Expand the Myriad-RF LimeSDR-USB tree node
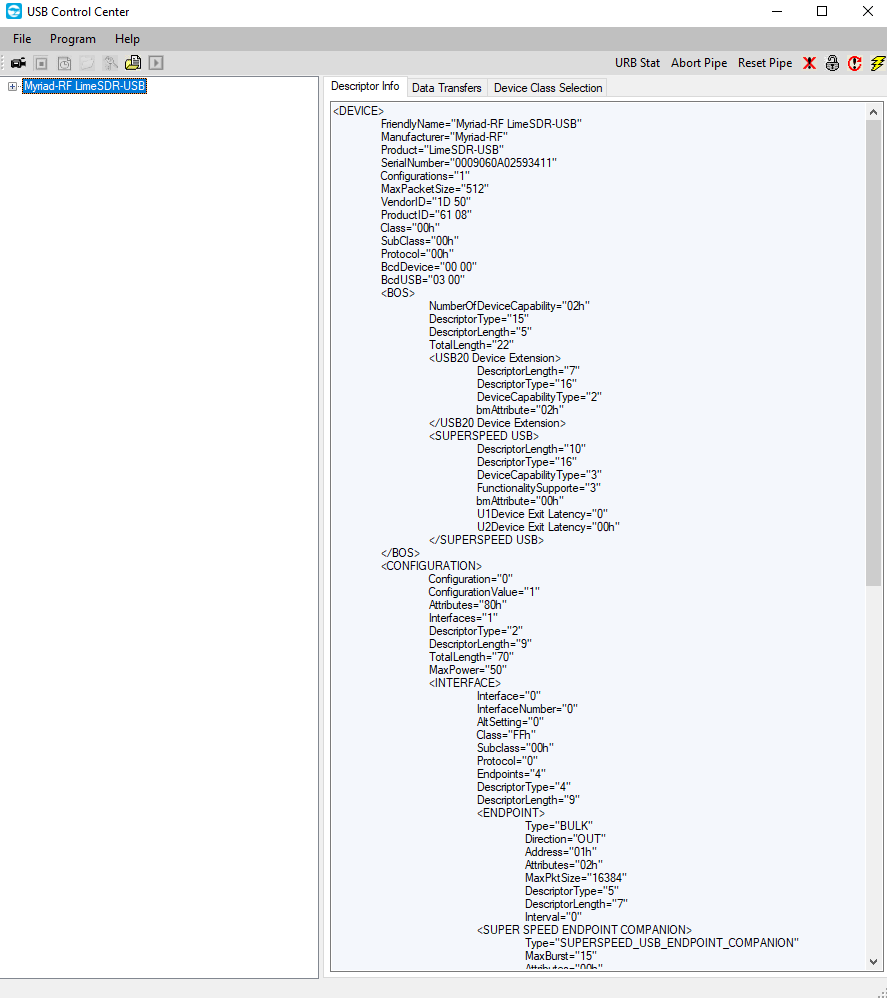887x998 pixels. coord(13,87)
